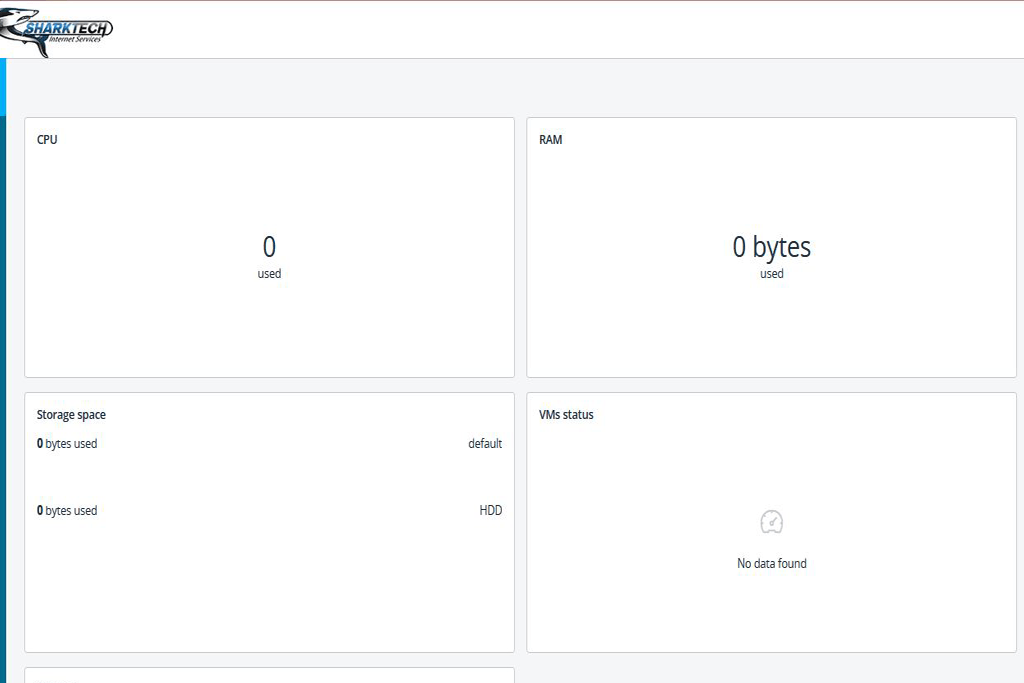Viewport: 1024px width, 683px height.
Task: Click the gauge icon in VMs status
Action: (771, 521)
